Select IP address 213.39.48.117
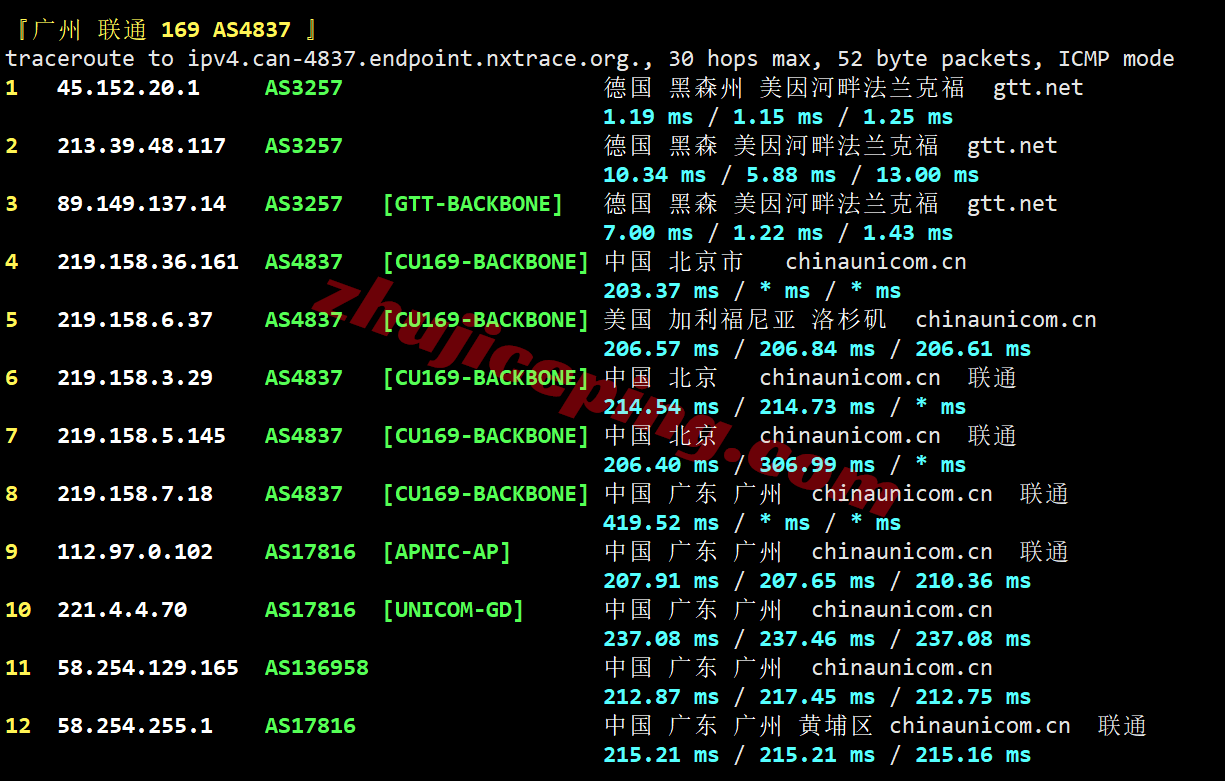The width and height of the screenshot is (1225, 781). [x=141, y=146]
